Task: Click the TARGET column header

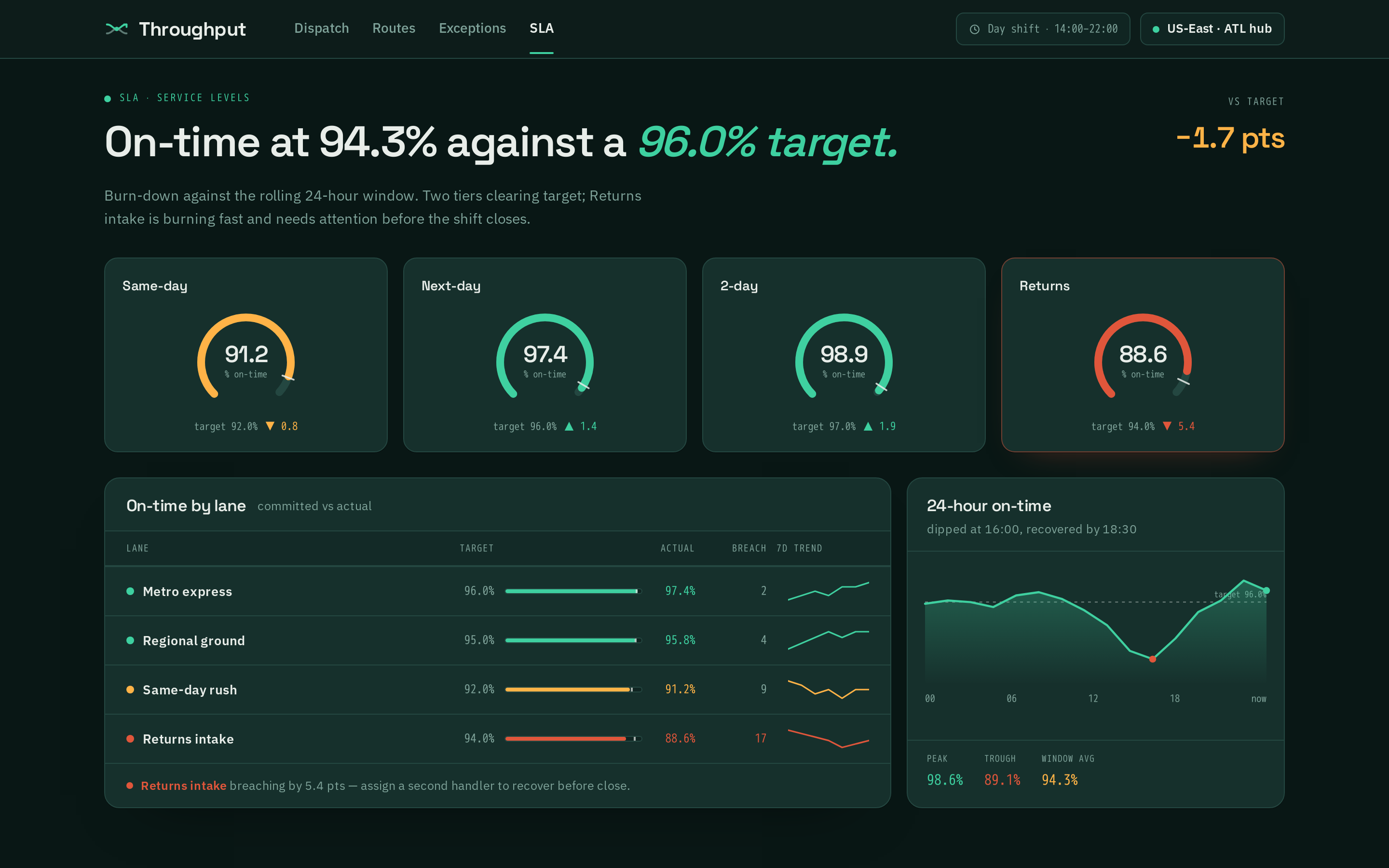Action: pos(477,548)
